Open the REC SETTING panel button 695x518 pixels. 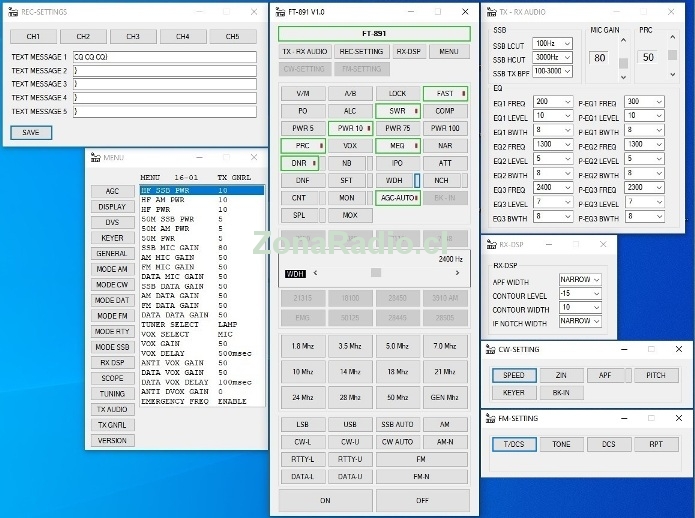[361, 51]
